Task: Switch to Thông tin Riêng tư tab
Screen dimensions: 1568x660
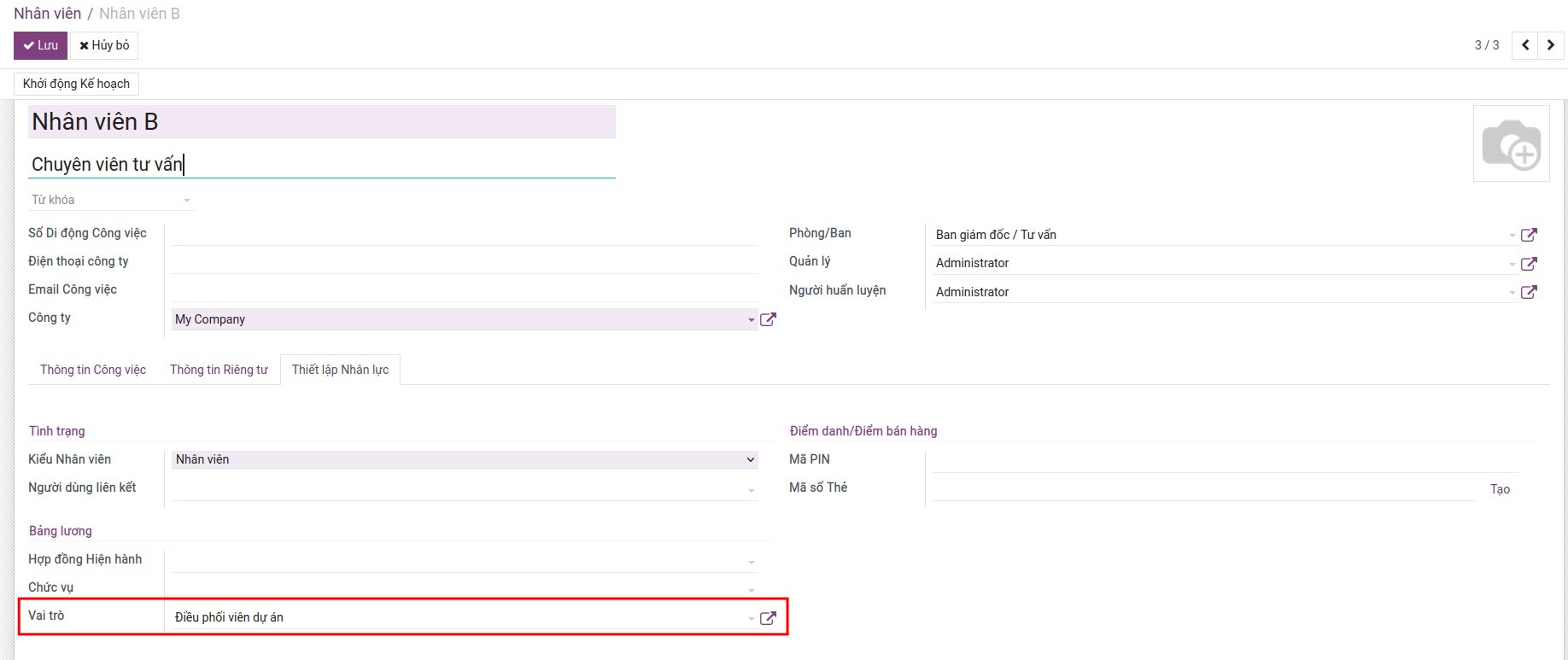Action: coord(219,370)
